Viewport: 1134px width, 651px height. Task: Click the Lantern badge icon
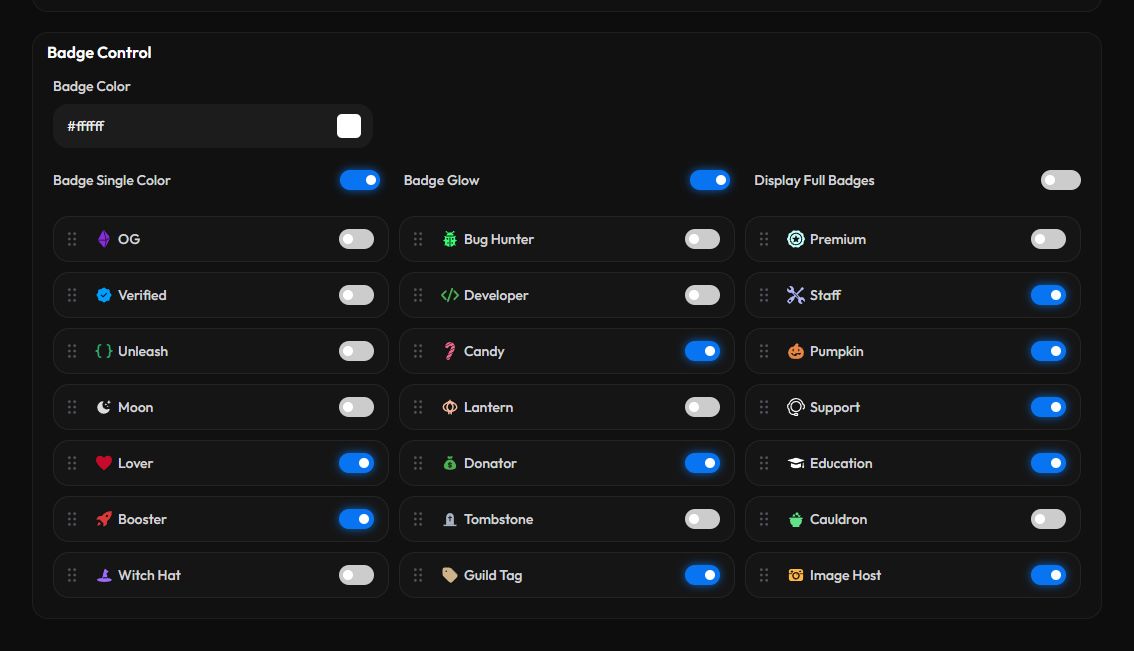(450, 407)
